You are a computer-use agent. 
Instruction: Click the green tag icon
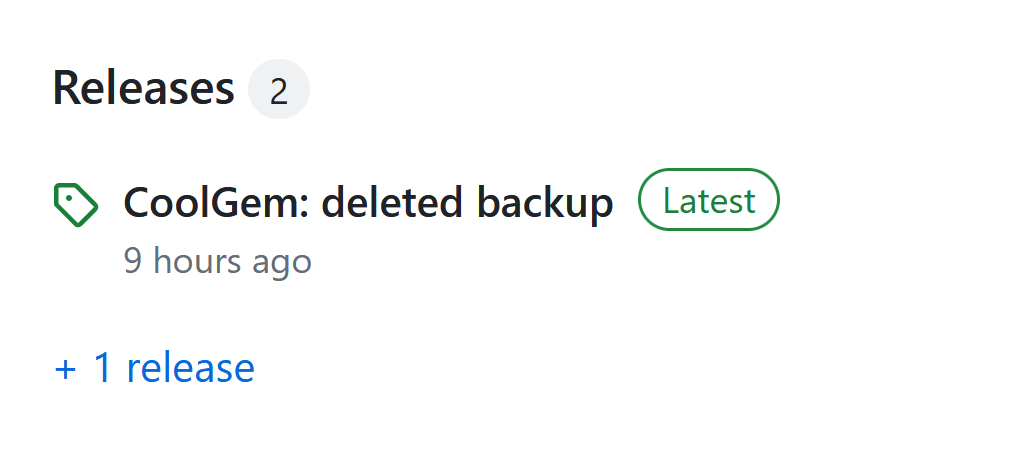tap(75, 205)
